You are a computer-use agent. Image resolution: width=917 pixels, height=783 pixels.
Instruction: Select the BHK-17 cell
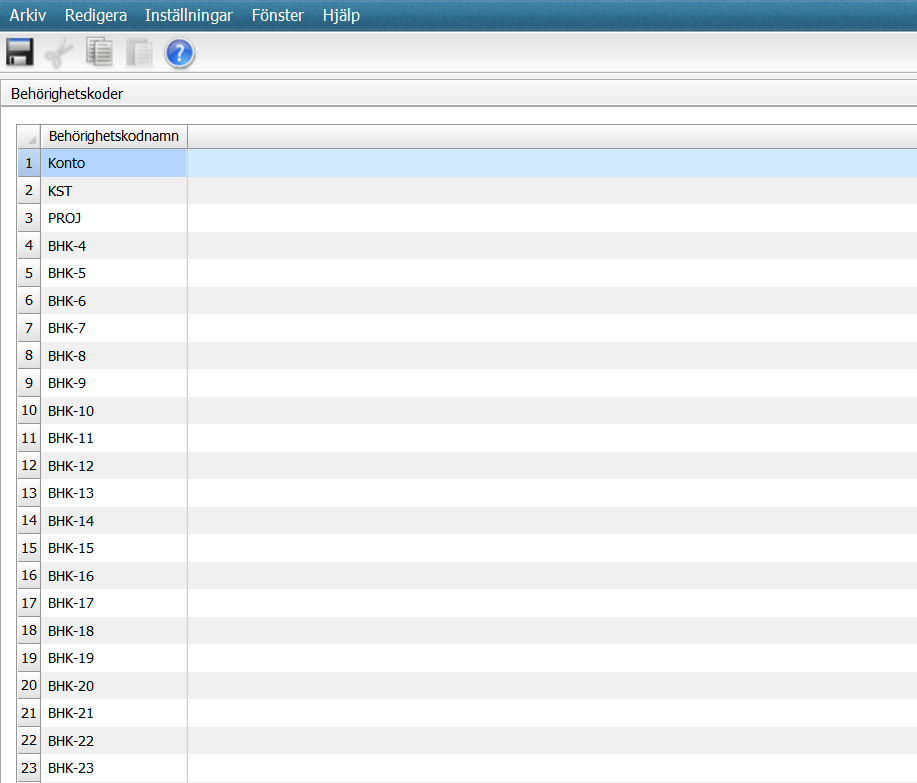(114, 603)
